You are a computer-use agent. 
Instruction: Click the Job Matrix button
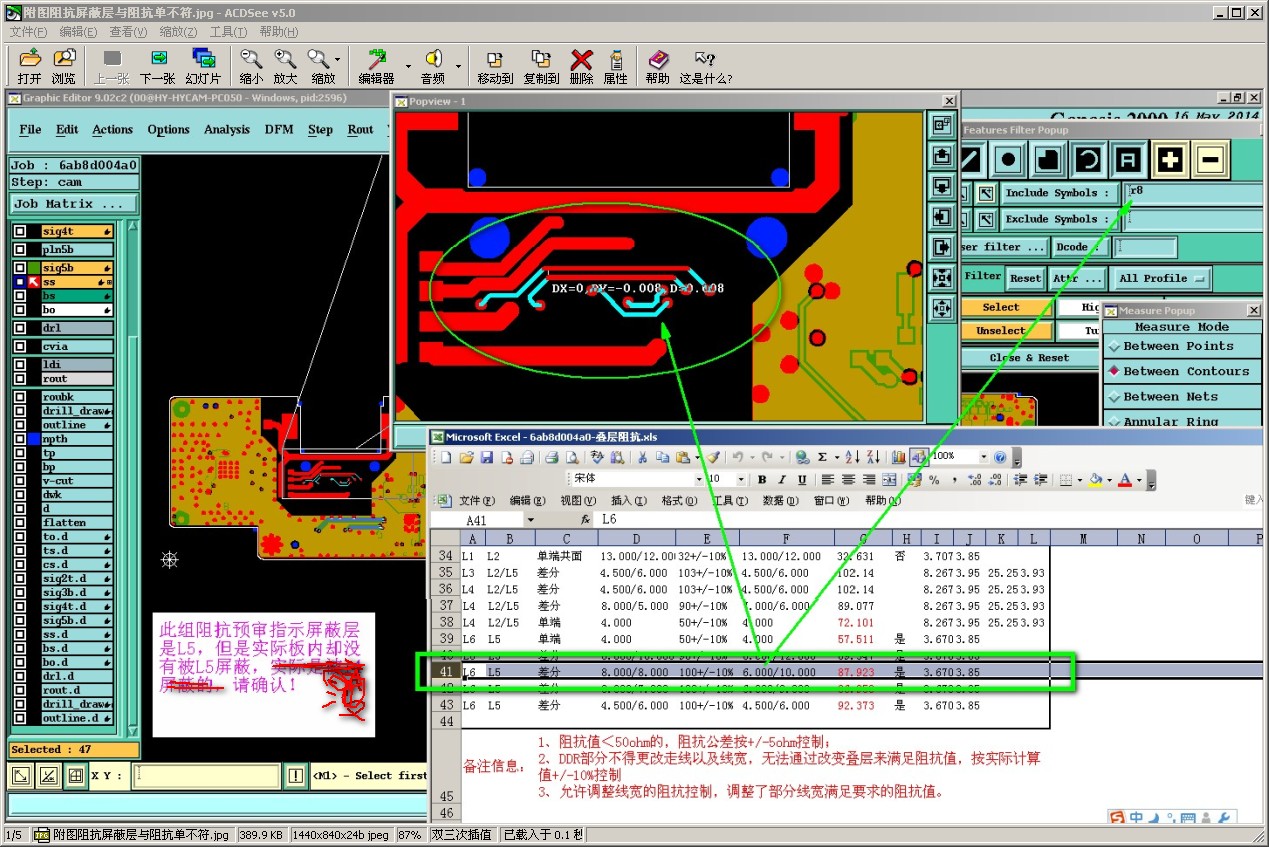click(x=74, y=203)
